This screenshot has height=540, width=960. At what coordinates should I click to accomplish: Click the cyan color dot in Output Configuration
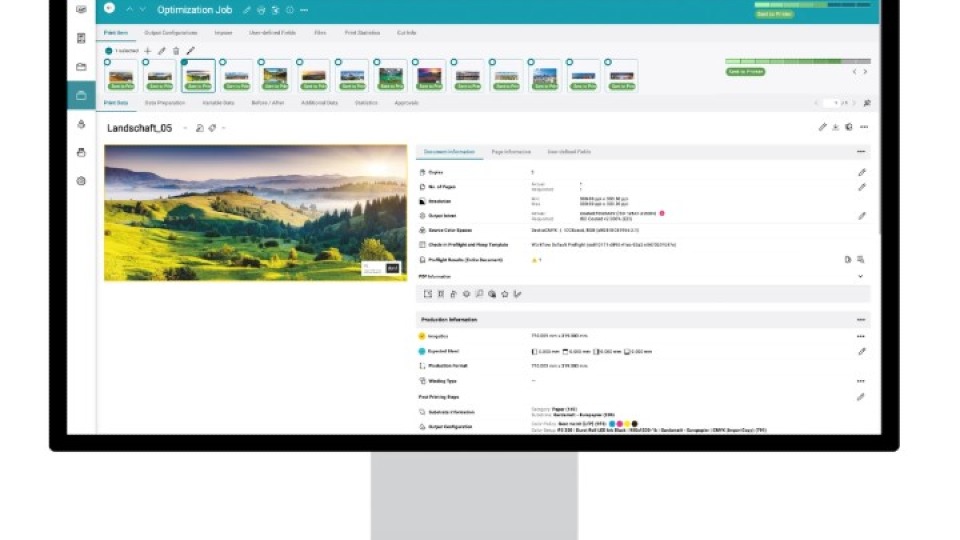610,423
